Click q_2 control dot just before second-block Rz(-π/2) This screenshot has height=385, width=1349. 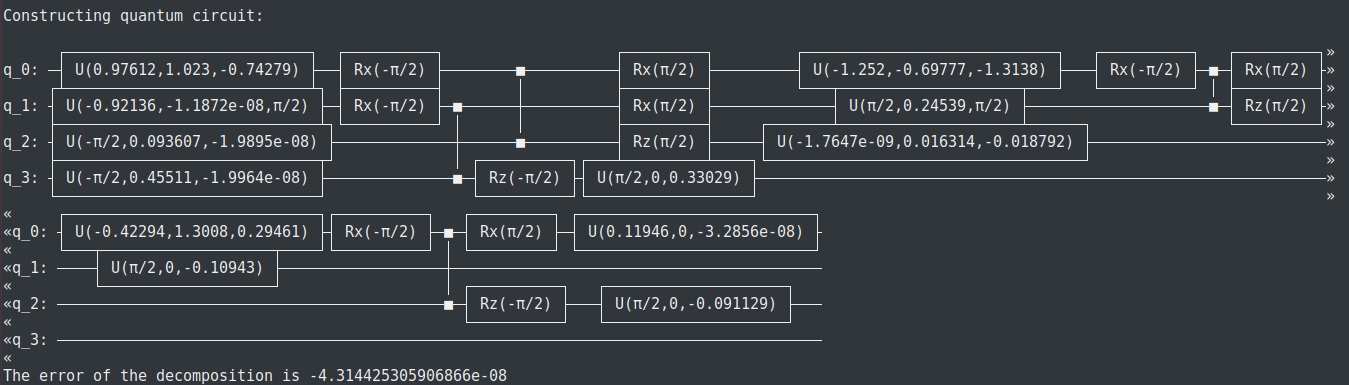[448, 304]
